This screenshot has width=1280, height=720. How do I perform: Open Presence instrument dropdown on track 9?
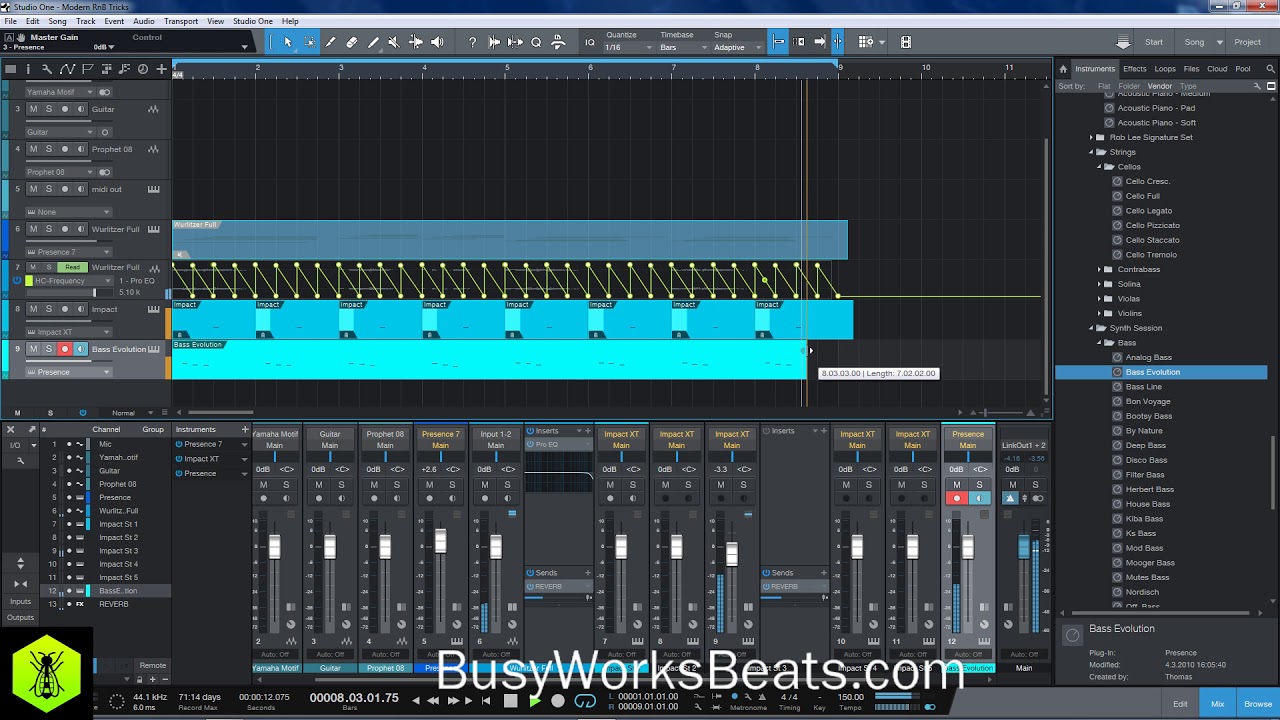click(69, 372)
